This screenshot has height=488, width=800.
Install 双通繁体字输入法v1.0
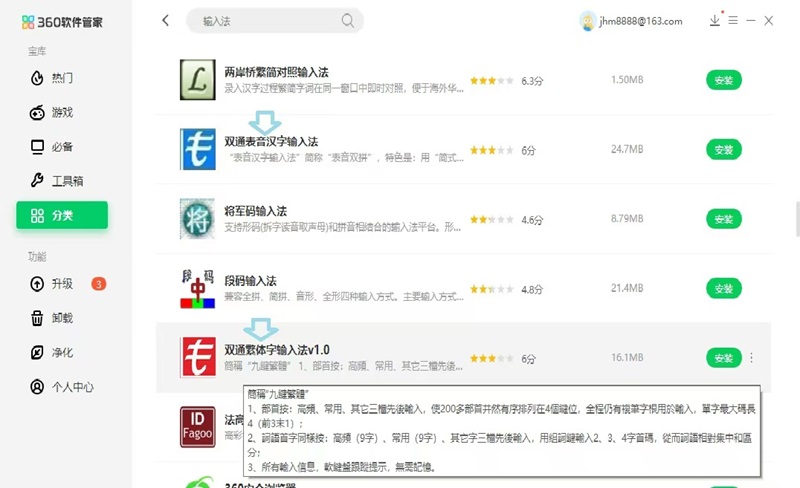click(724, 358)
